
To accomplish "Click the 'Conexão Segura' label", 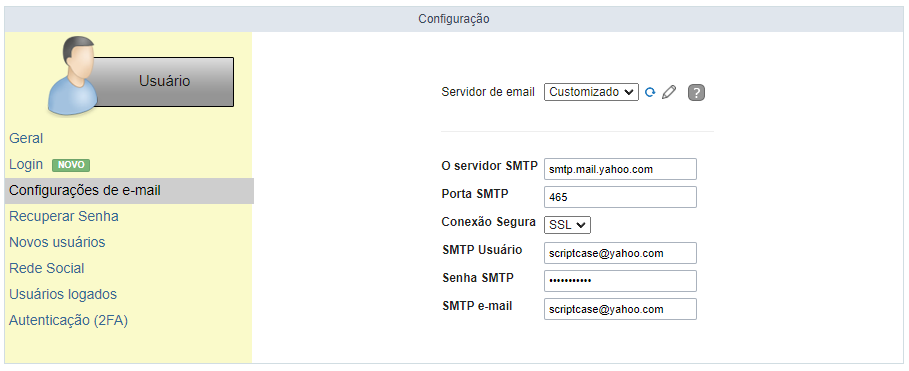I will pyautogui.click(x=489, y=221).
